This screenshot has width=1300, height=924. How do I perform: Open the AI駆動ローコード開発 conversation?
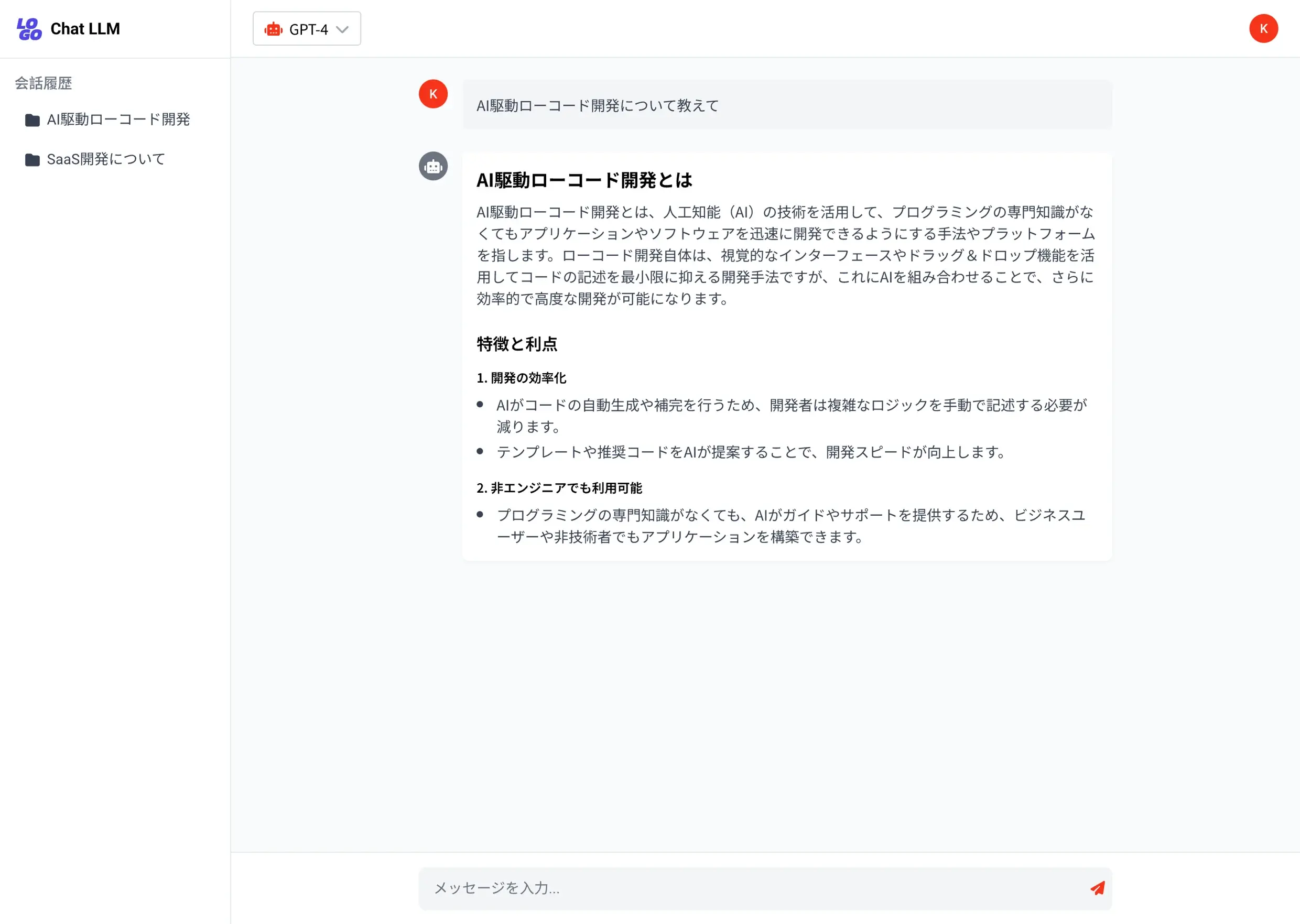coord(118,120)
